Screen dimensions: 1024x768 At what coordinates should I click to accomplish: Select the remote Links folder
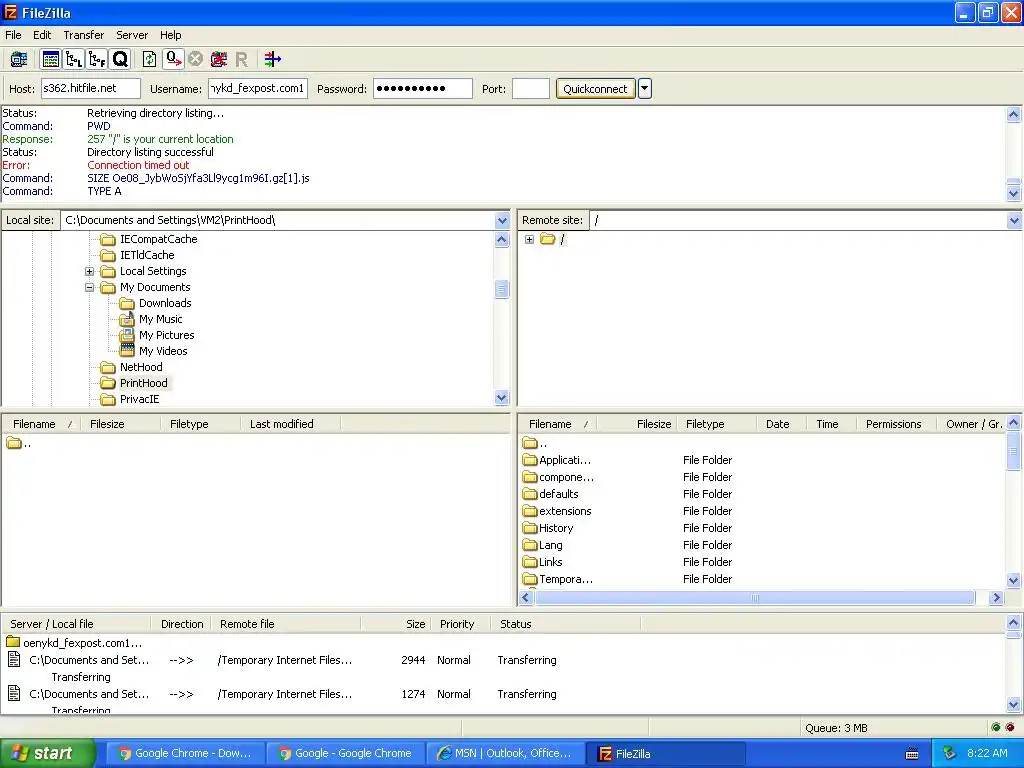click(551, 562)
